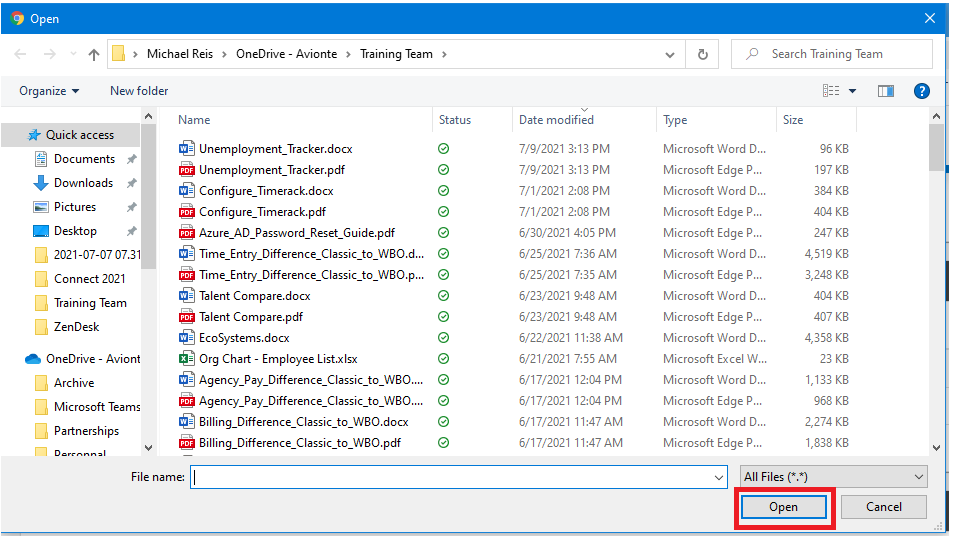This screenshot has height=540, width=956.
Task: Click OneDrive - Avionte in address path
Action: tap(287, 54)
